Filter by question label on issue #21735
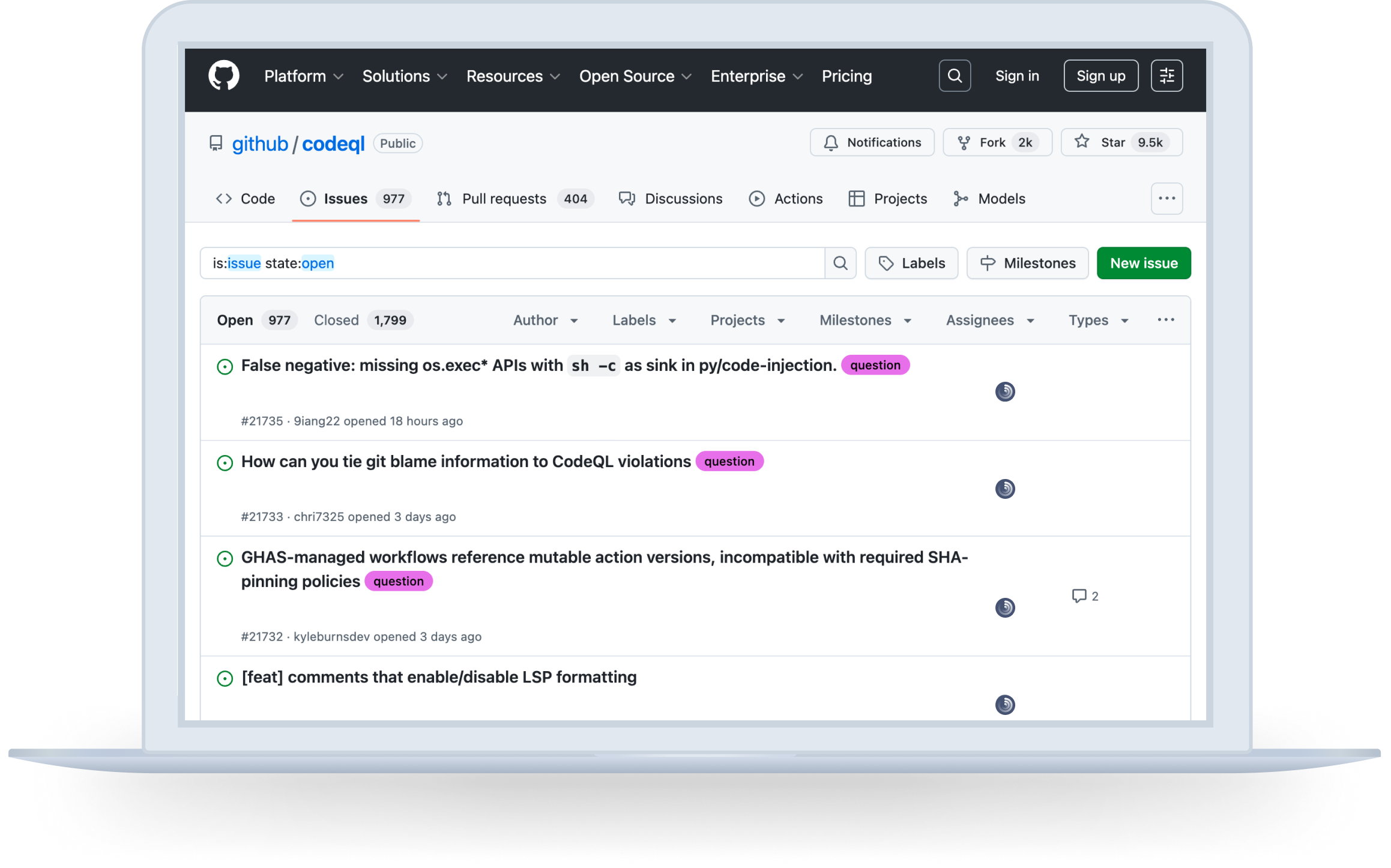Screen dimensions: 1391x868 (x=875, y=365)
